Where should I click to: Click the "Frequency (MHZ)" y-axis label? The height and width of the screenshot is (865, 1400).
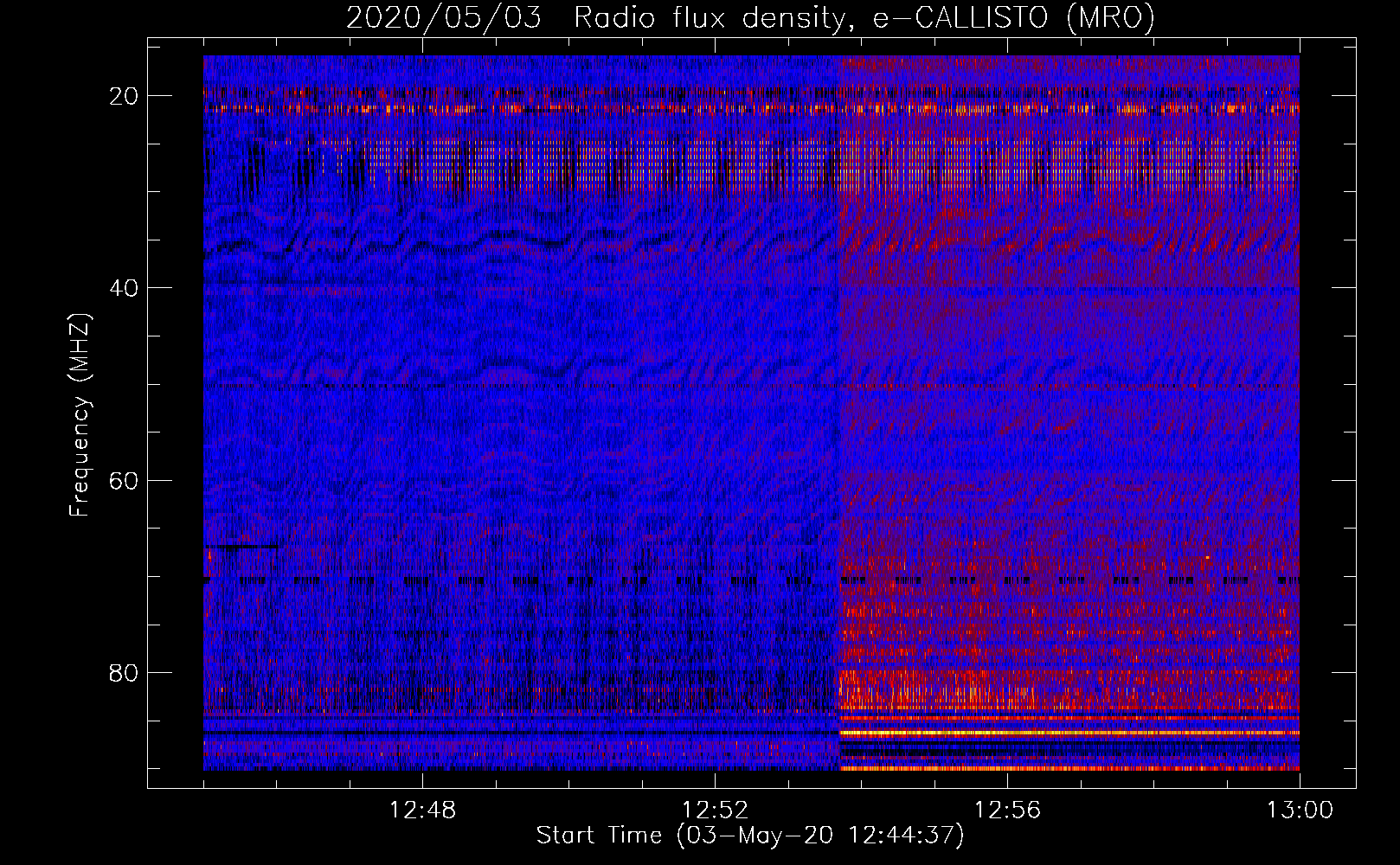(80, 415)
